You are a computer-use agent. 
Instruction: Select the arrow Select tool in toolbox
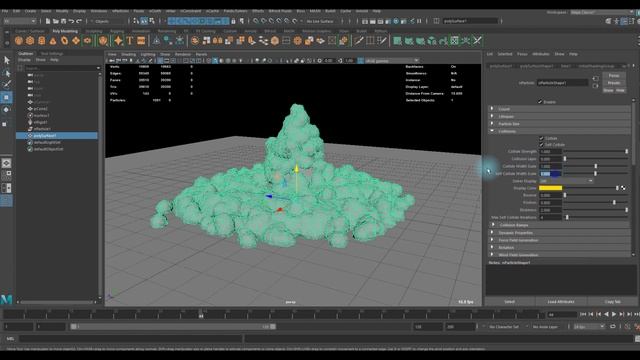click(7, 60)
